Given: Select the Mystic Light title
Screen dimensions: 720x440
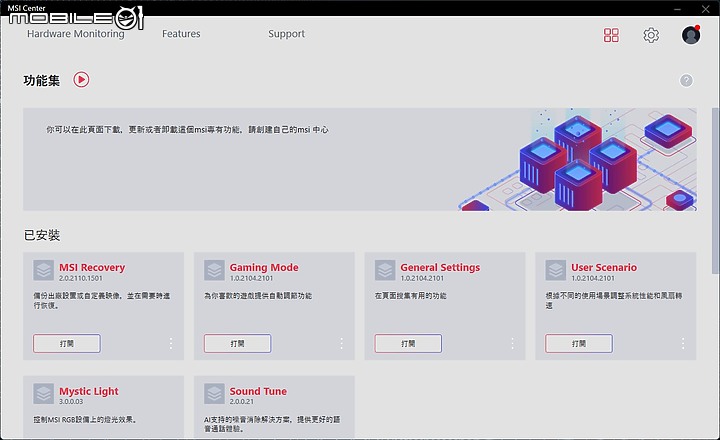Looking at the screenshot, I should [x=89, y=391].
